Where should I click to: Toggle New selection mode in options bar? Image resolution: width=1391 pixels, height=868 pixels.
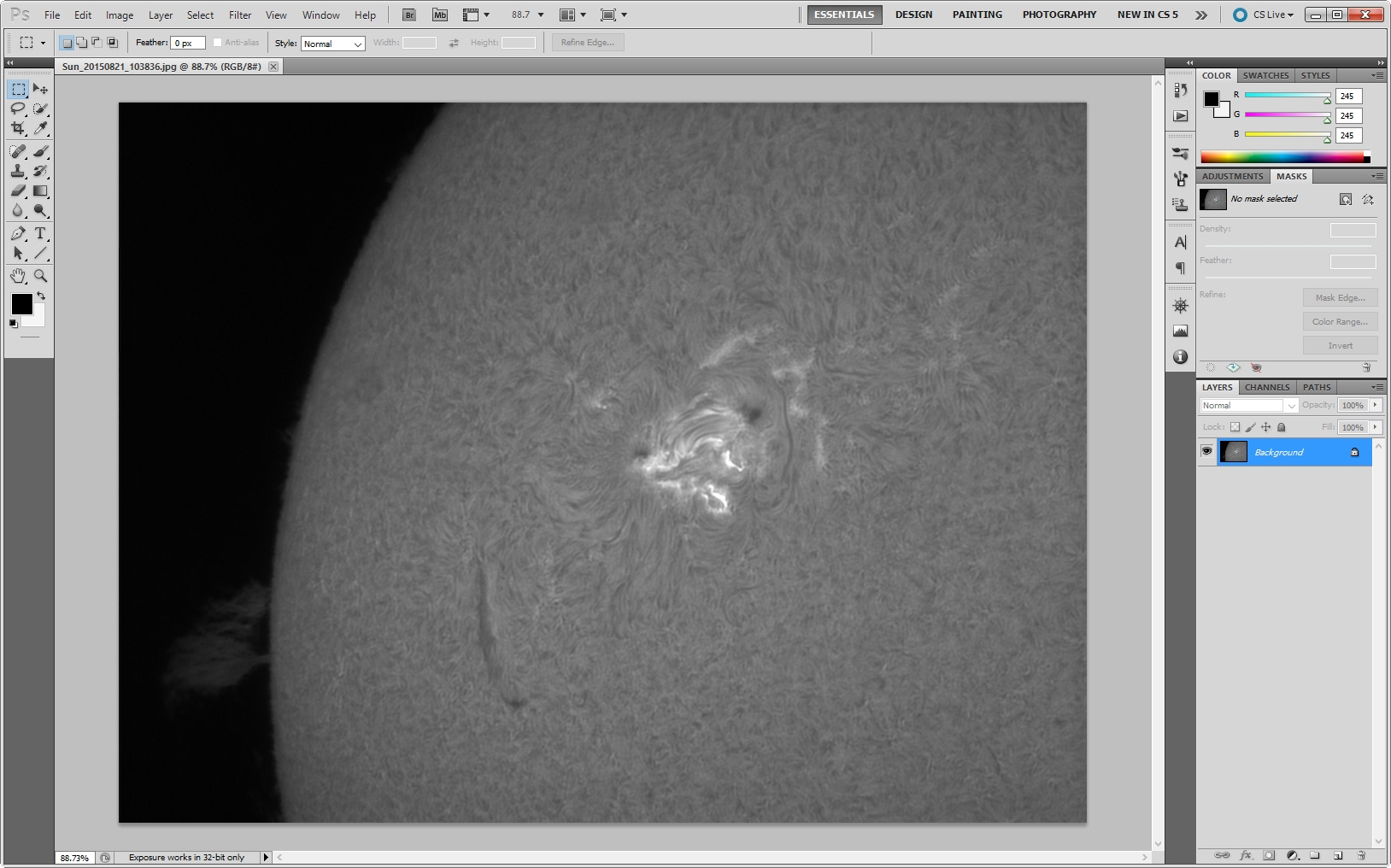tap(67, 43)
